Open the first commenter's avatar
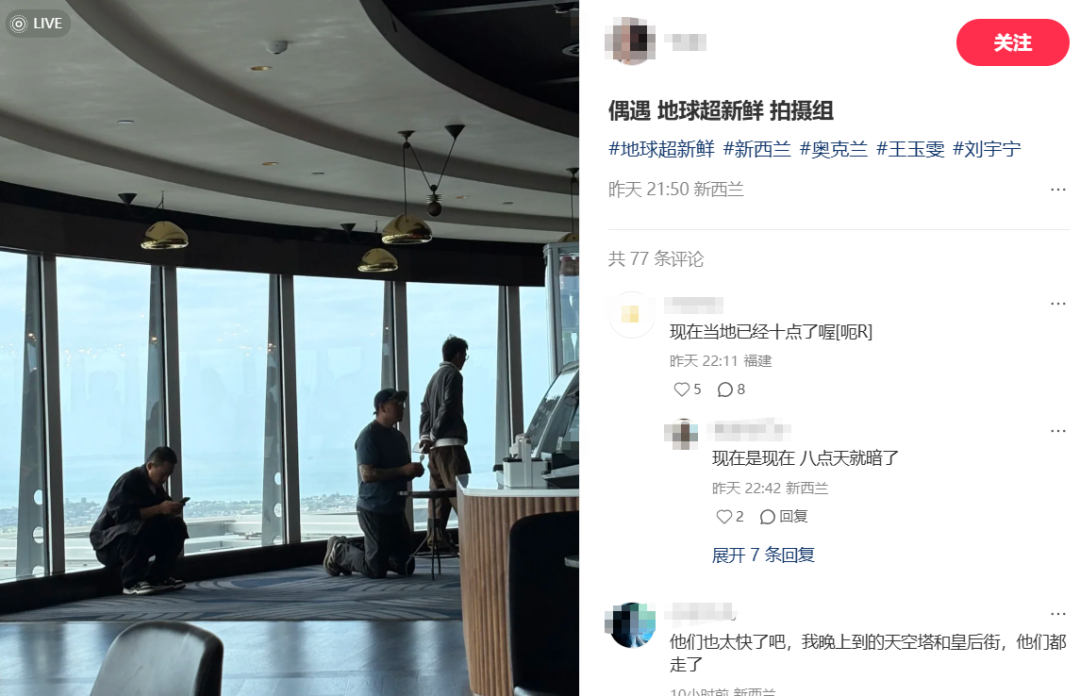 (630, 315)
